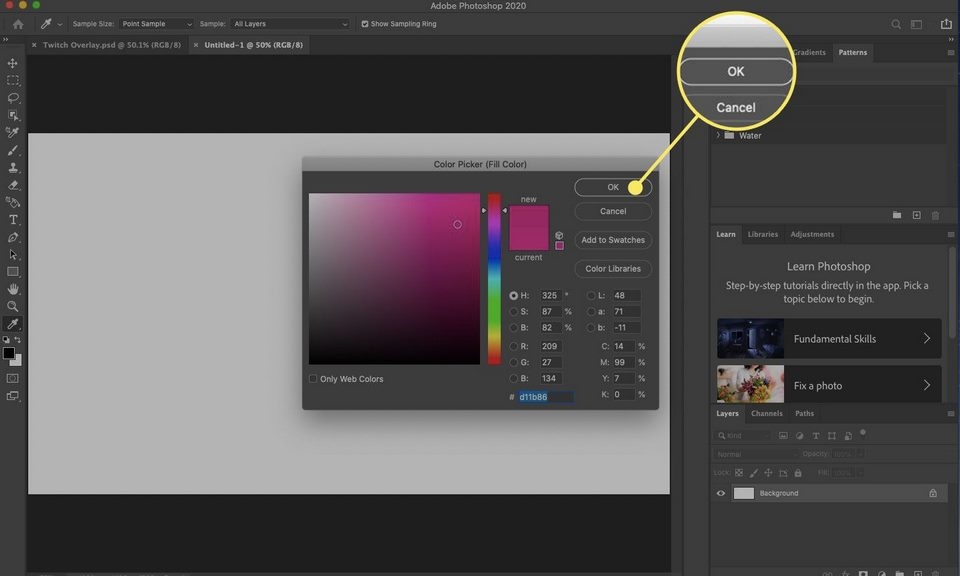Click the Add to Swatches button
The width and height of the screenshot is (960, 576).
612,240
